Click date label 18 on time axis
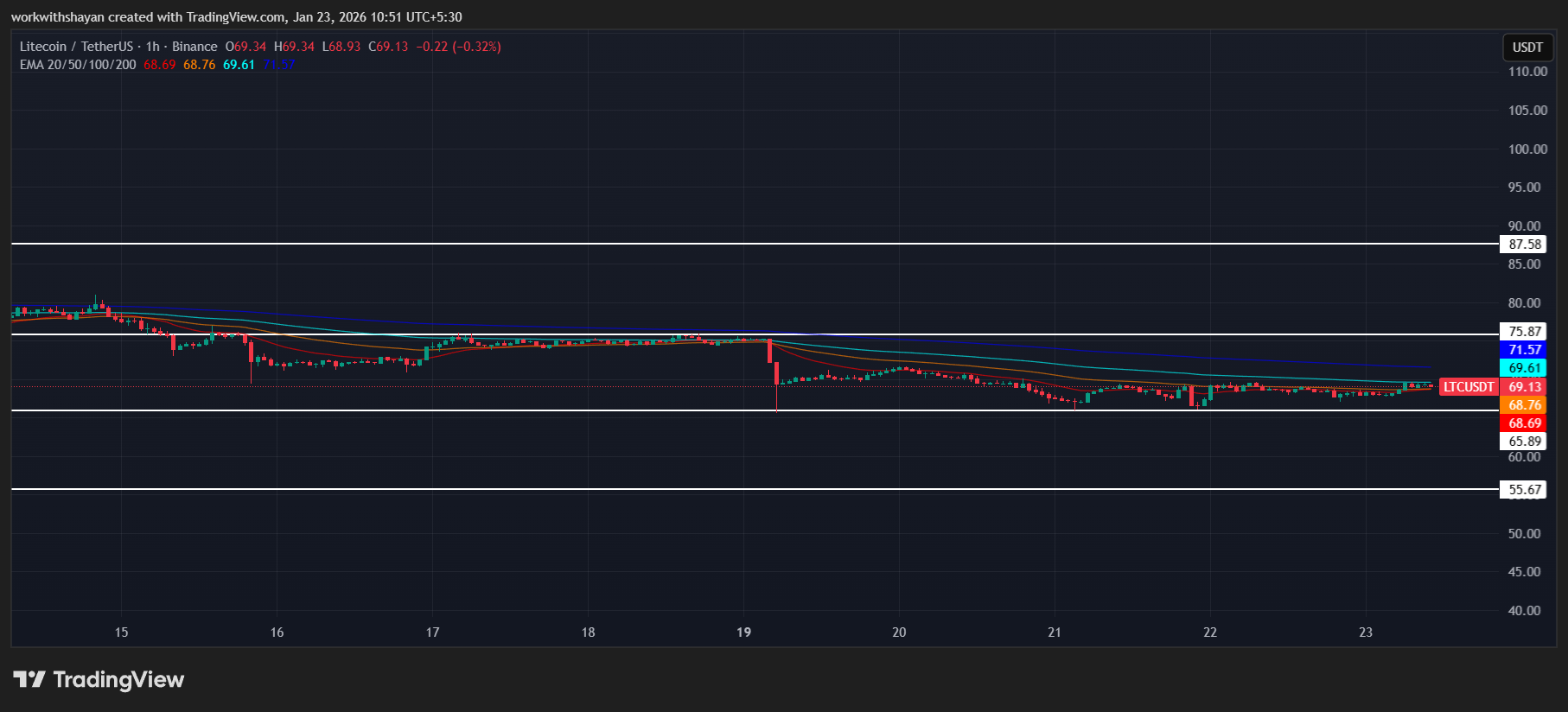 click(x=588, y=633)
